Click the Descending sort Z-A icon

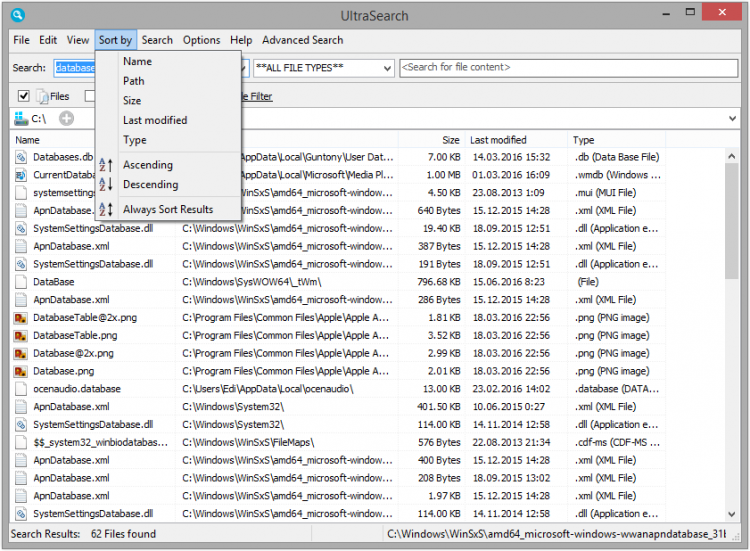pyautogui.click(x=105, y=184)
